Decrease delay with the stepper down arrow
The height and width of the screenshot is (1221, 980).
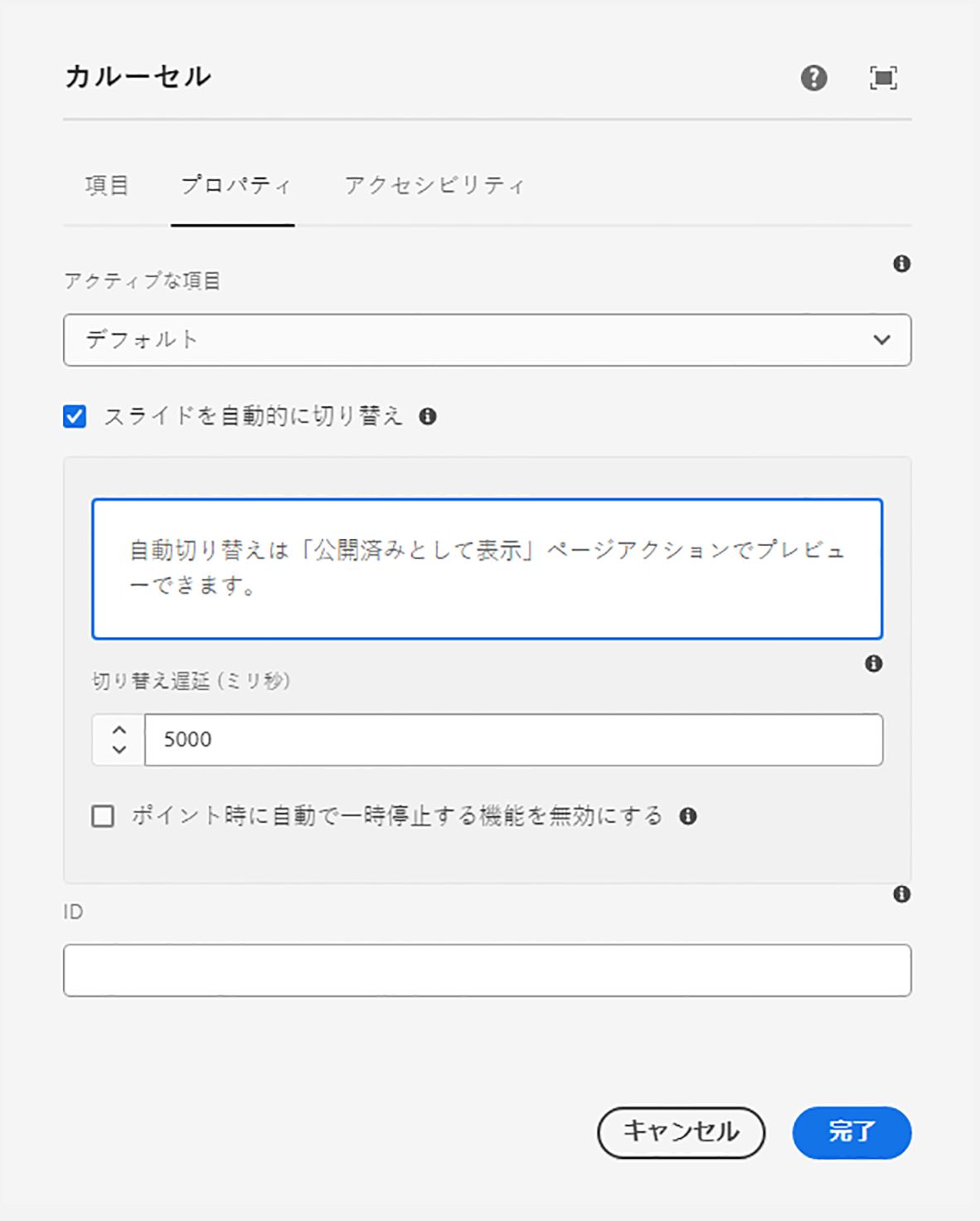tap(119, 750)
